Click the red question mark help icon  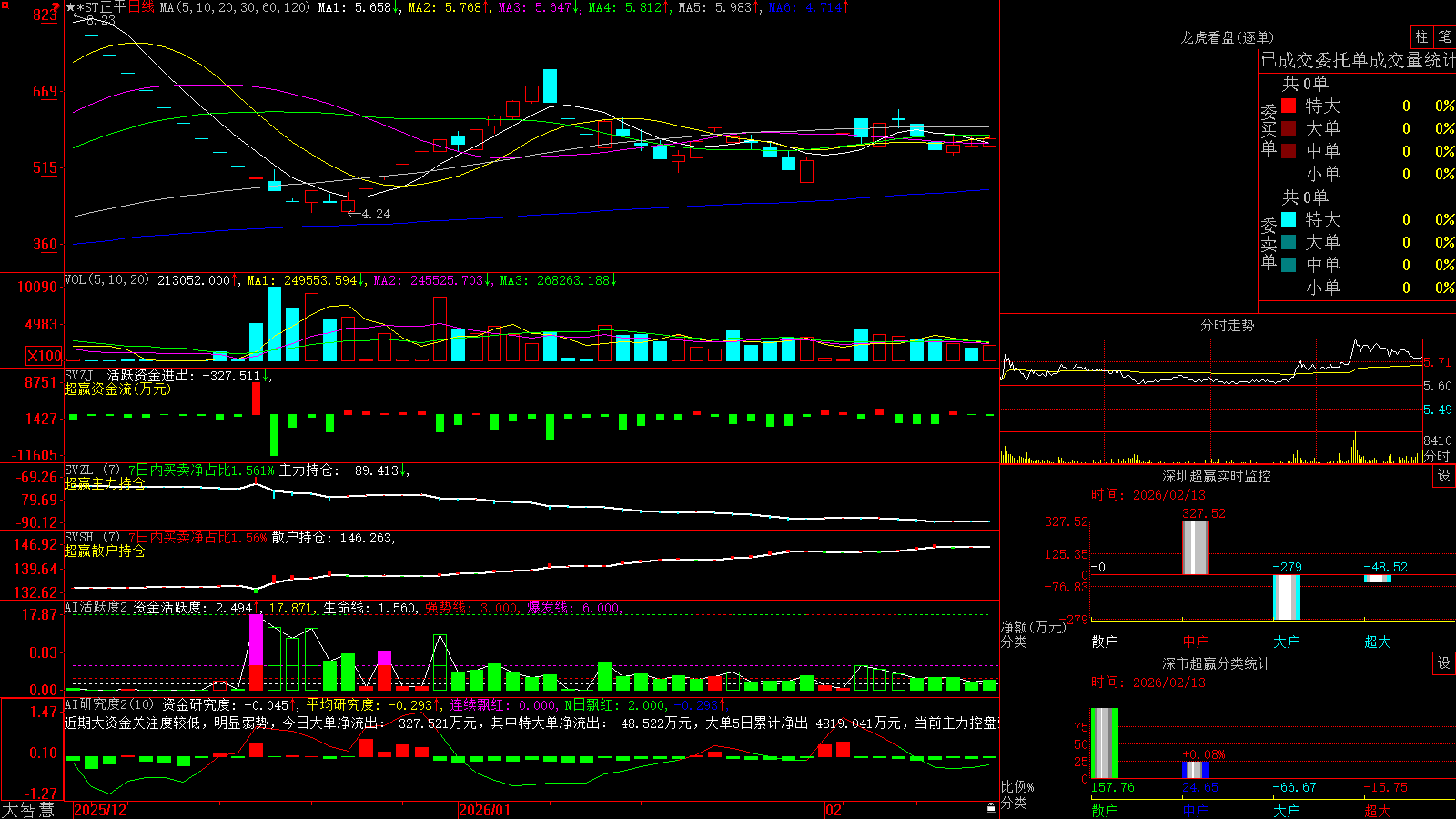[56, 7]
